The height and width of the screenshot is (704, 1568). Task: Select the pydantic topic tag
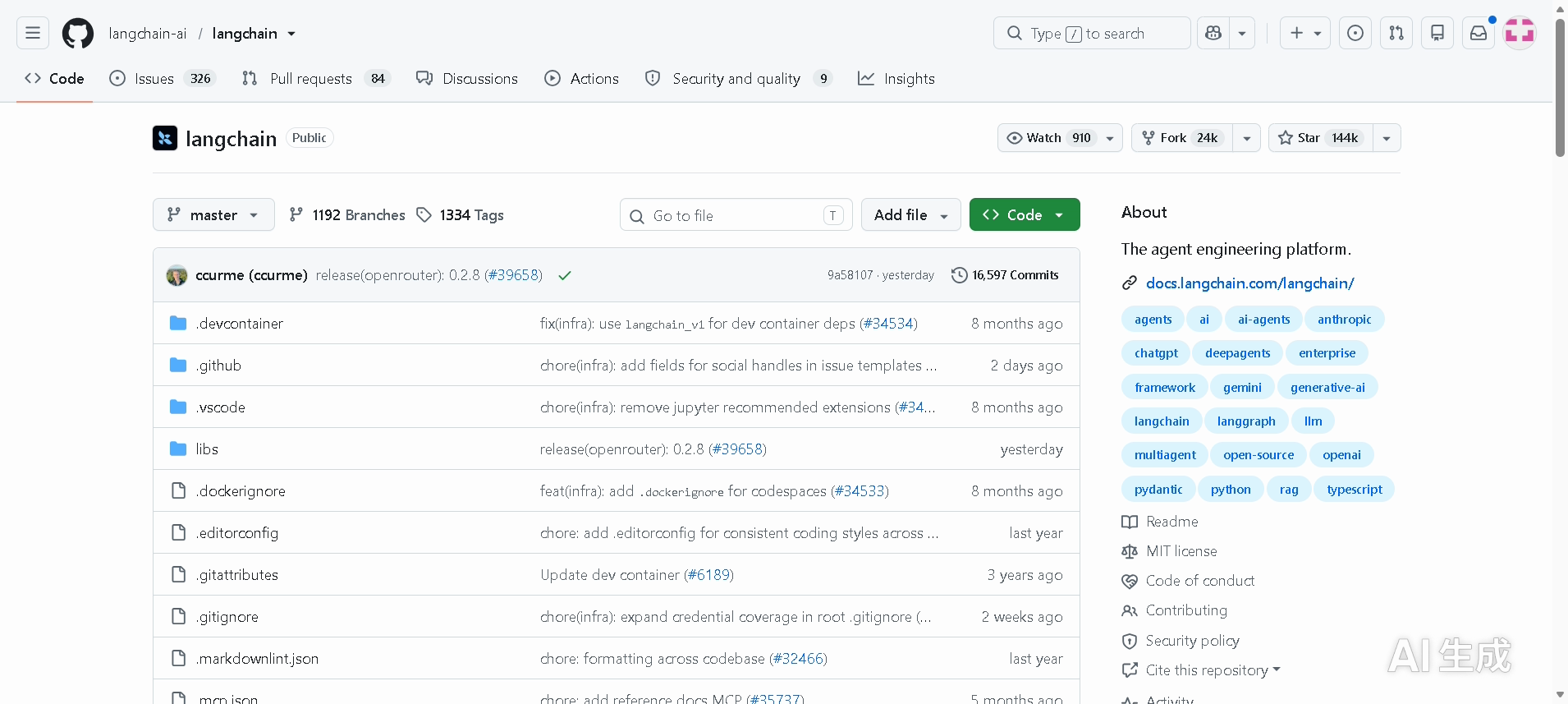coord(1158,490)
